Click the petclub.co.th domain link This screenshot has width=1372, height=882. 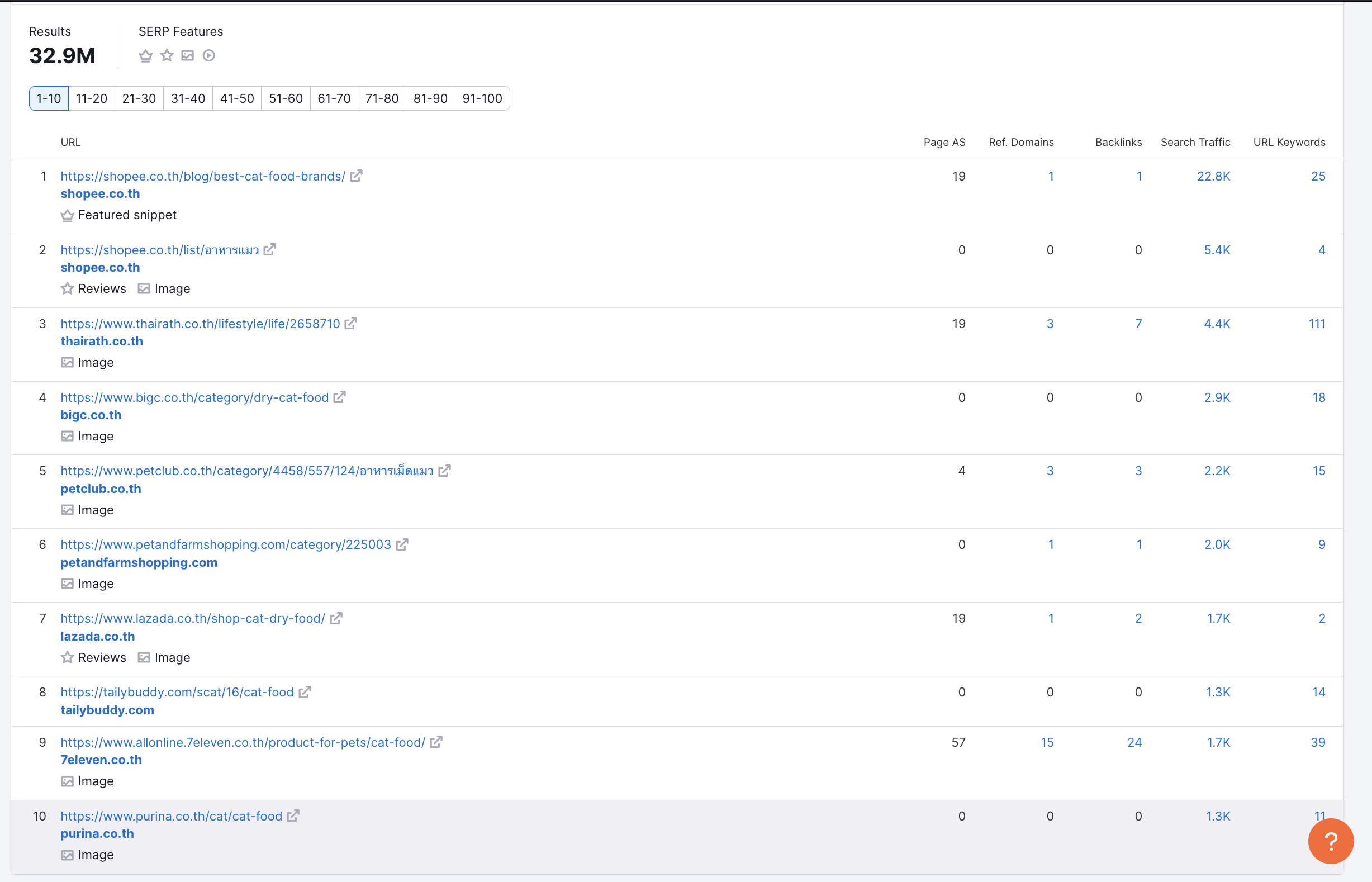coord(101,489)
